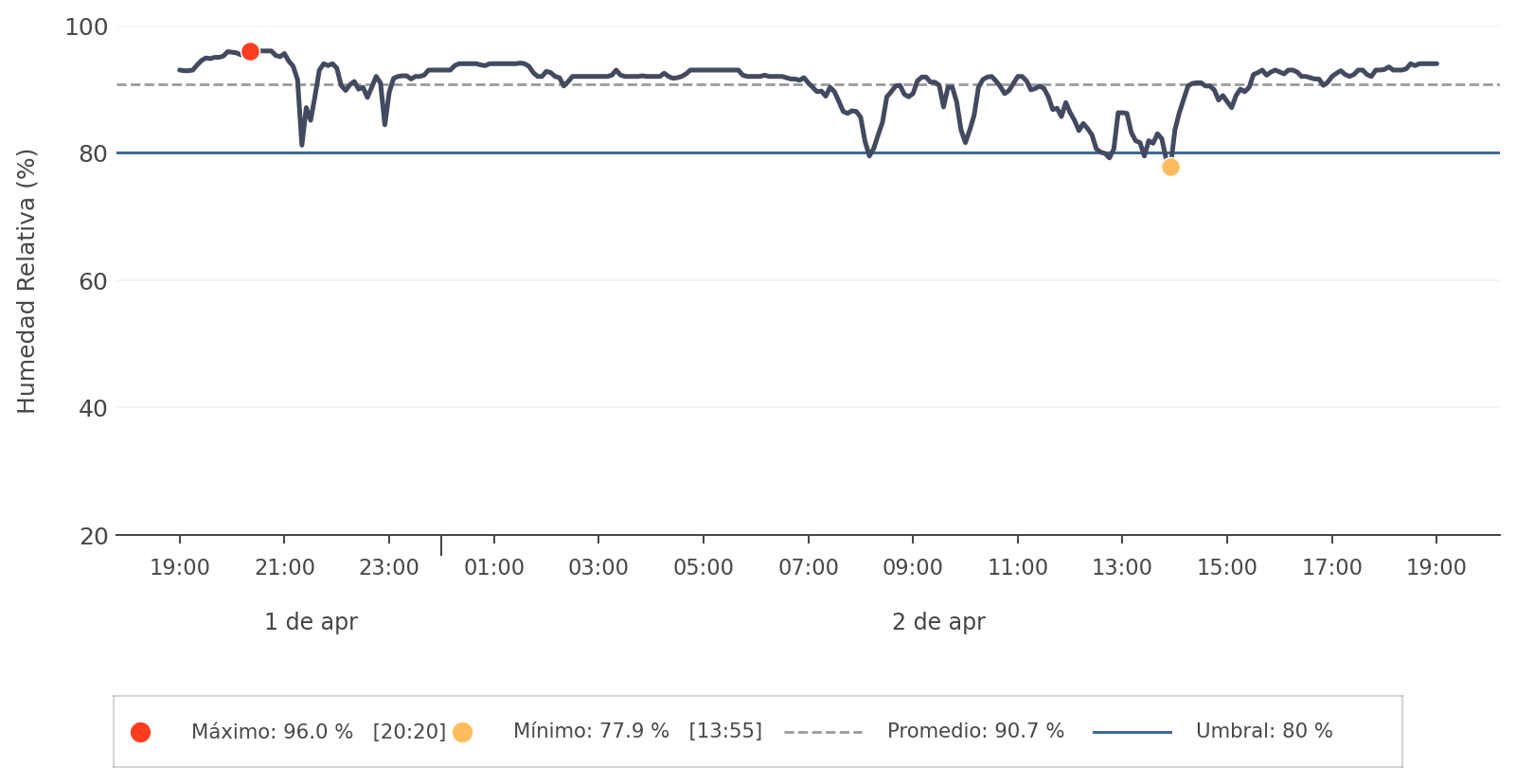Click the orange minimum marker on the curve

click(x=1170, y=168)
